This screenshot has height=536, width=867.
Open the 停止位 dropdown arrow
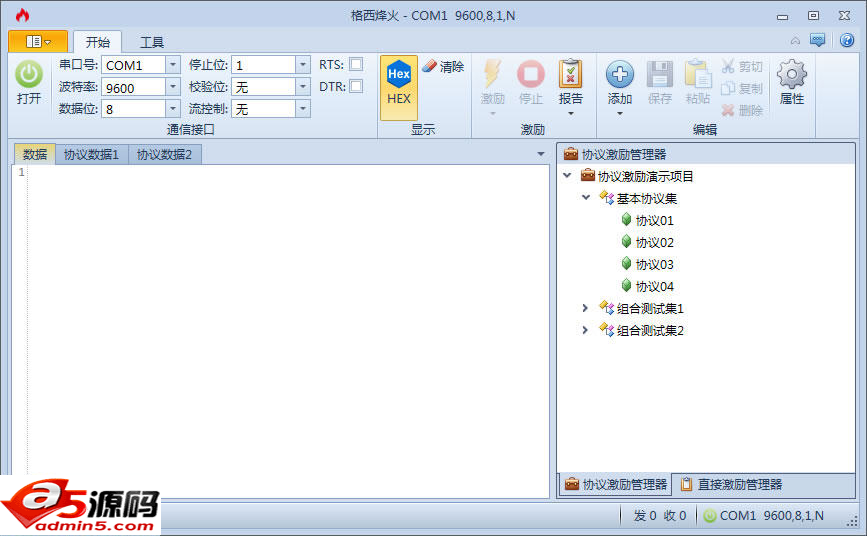tap(302, 65)
